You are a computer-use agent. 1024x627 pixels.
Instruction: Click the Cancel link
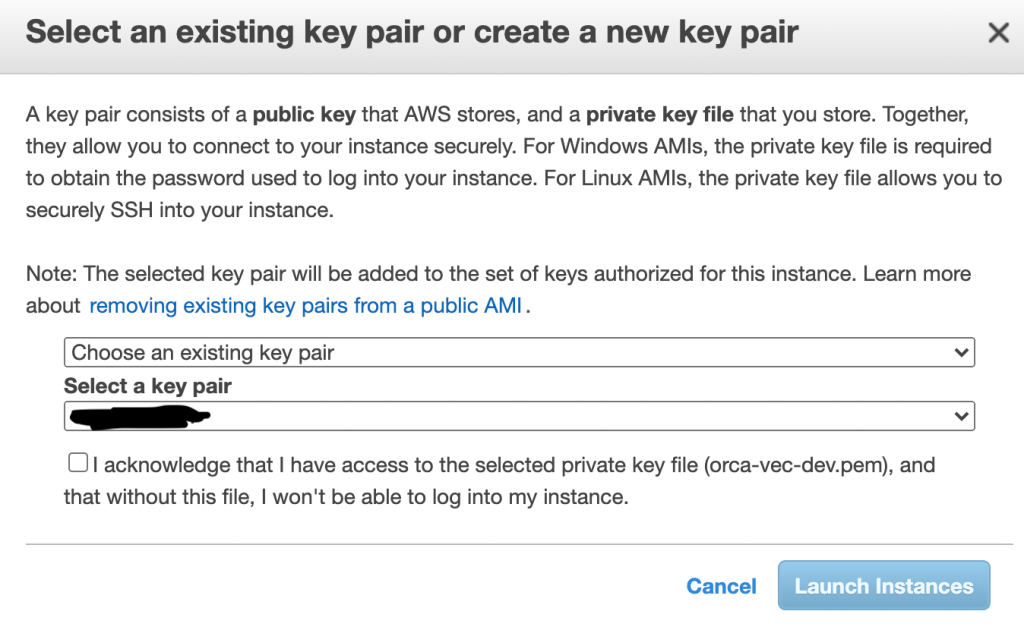[x=721, y=586]
